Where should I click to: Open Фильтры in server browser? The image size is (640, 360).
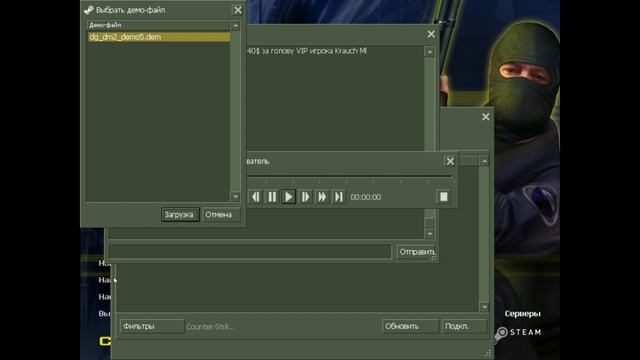(x=152, y=327)
